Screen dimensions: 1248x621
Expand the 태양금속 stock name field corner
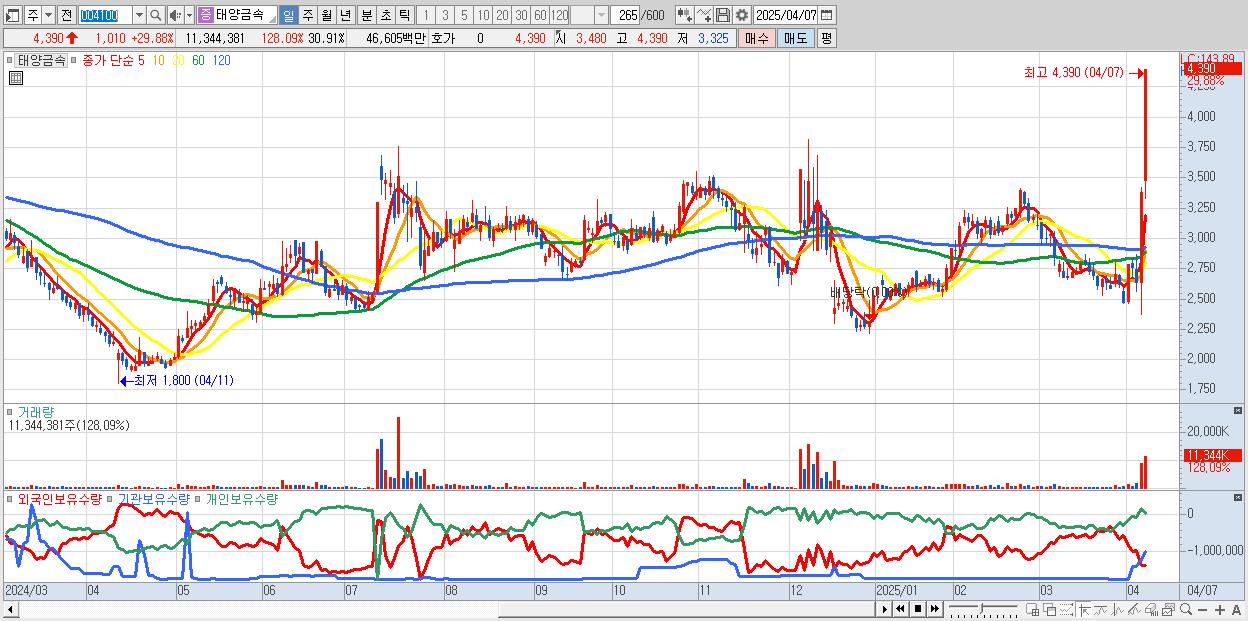pyautogui.click(x=271, y=19)
